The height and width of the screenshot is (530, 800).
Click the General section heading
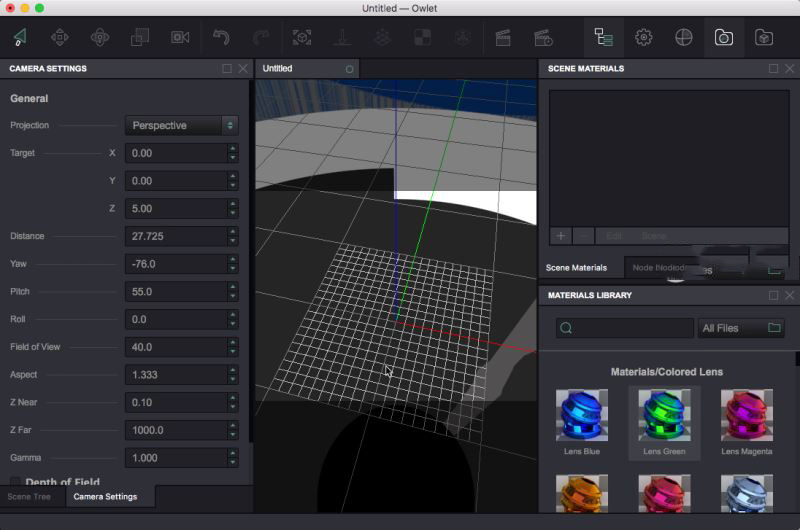[29, 98]
